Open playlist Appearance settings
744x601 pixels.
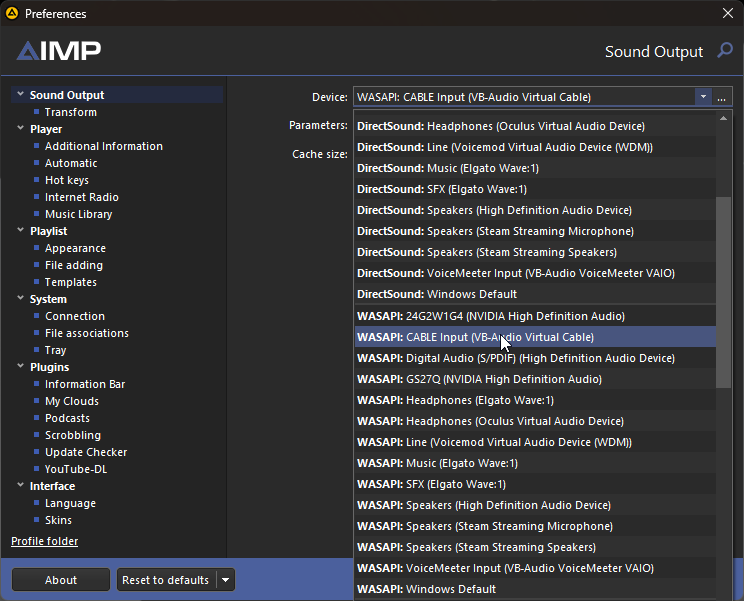click(75, 248)
